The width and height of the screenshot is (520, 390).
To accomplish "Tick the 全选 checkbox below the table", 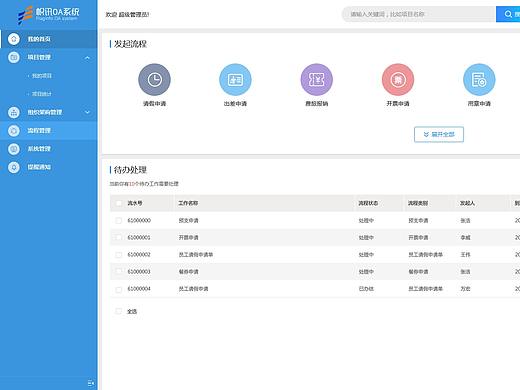I will coord(118,311).
